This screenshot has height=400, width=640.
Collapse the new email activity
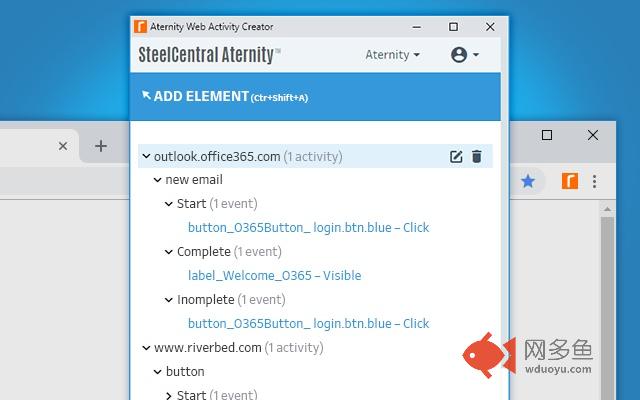tap(157, 180)
